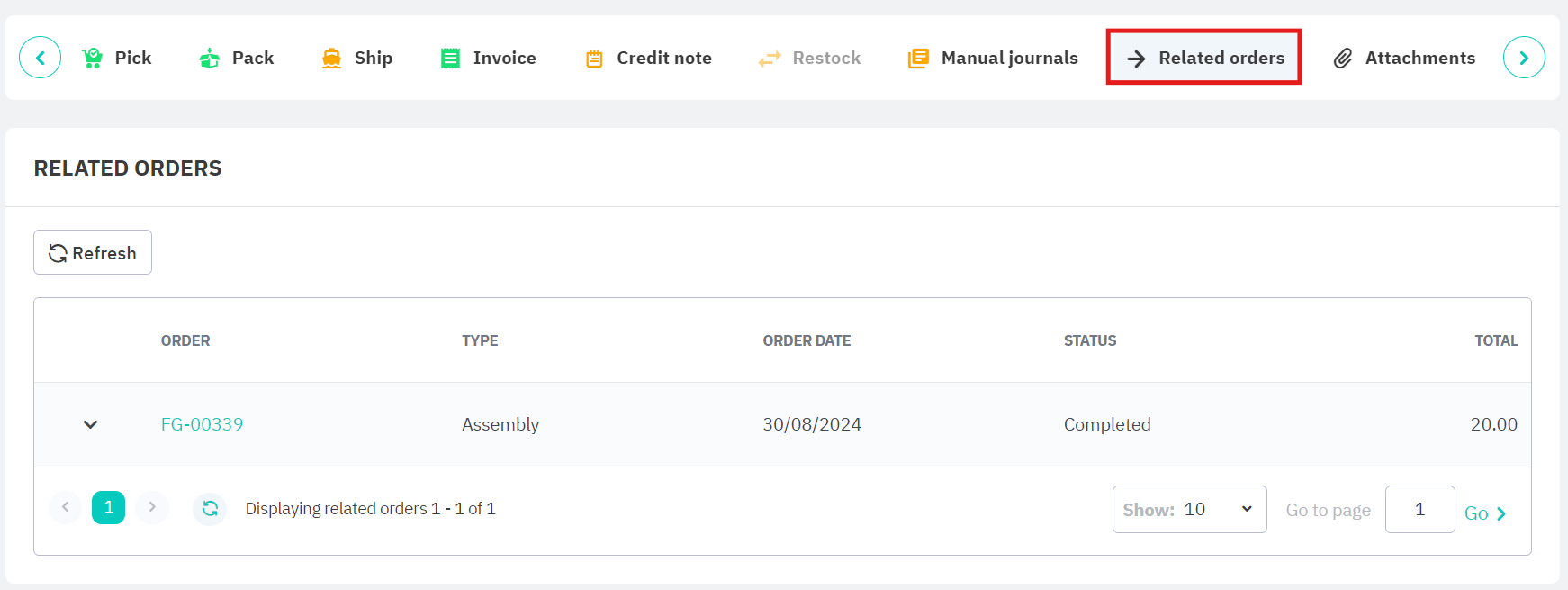Open the Attachments tab
Image resolution: width=1568 pixels, height=590 pixels.
click(x=1404, y=58)
